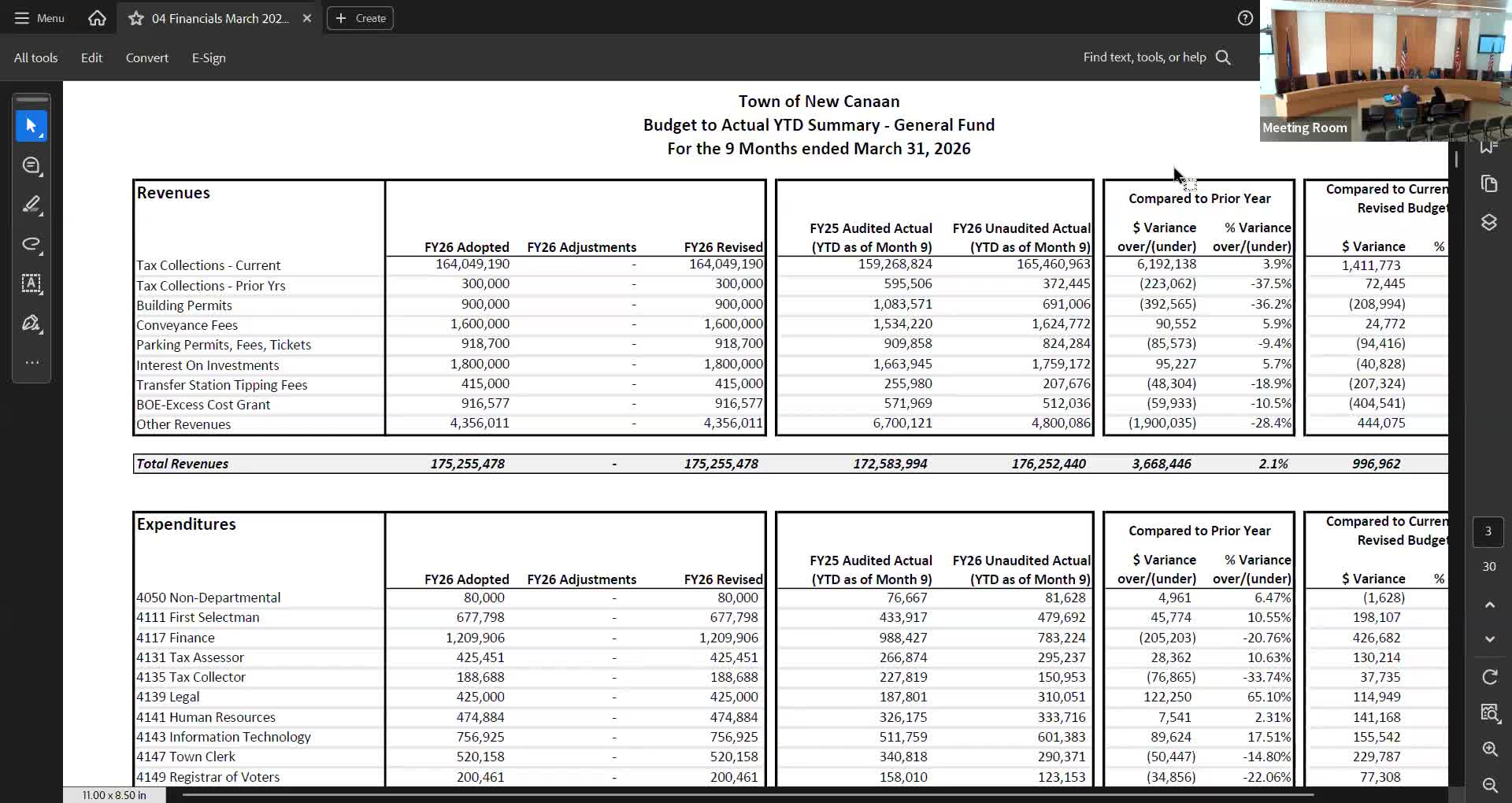Select the Highlight pen tool
The image size is (1512, 803).
(x=31, y=205)
